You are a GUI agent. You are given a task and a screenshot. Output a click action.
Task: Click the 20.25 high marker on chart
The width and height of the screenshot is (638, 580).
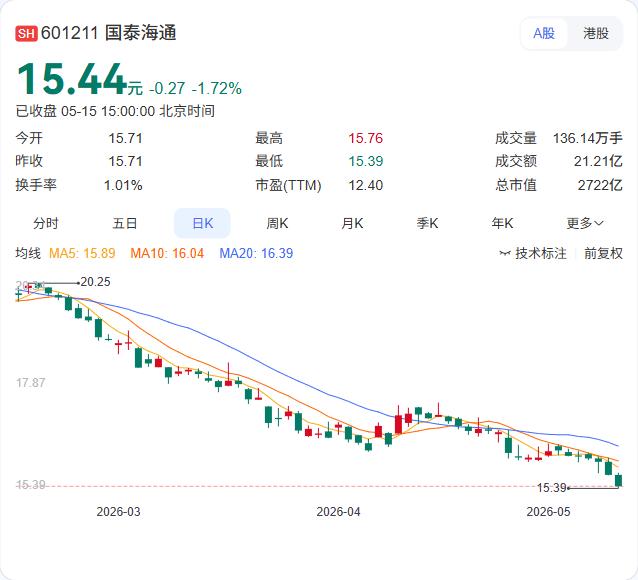95,282
